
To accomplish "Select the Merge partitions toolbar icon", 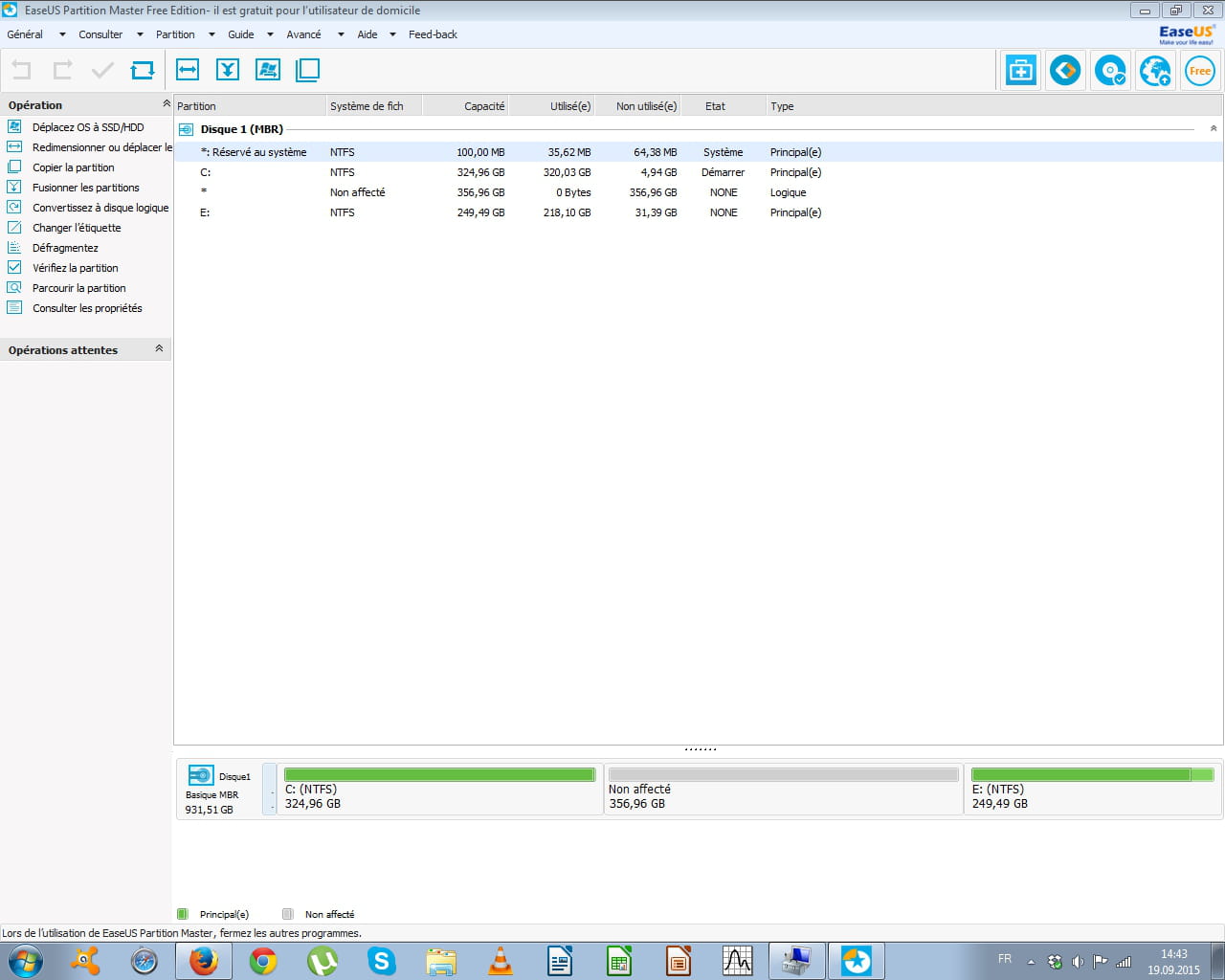I will (x=228, y=70).
